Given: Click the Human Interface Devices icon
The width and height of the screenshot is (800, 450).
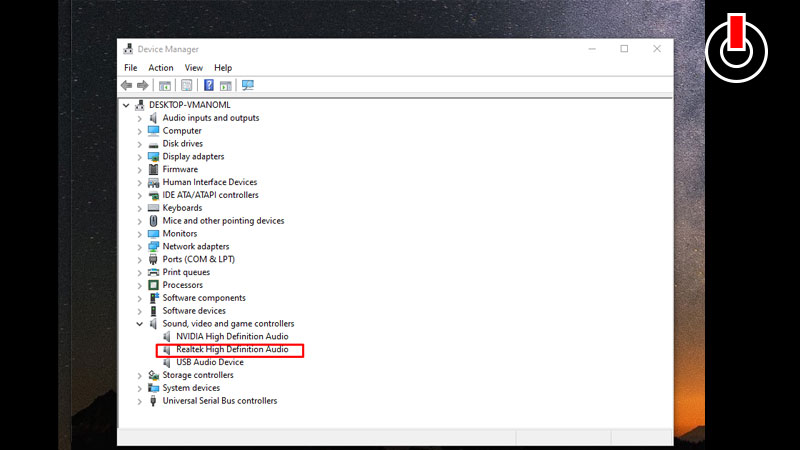Looking at the screenshot, I should pyautogui.click(x=153, y=182).
